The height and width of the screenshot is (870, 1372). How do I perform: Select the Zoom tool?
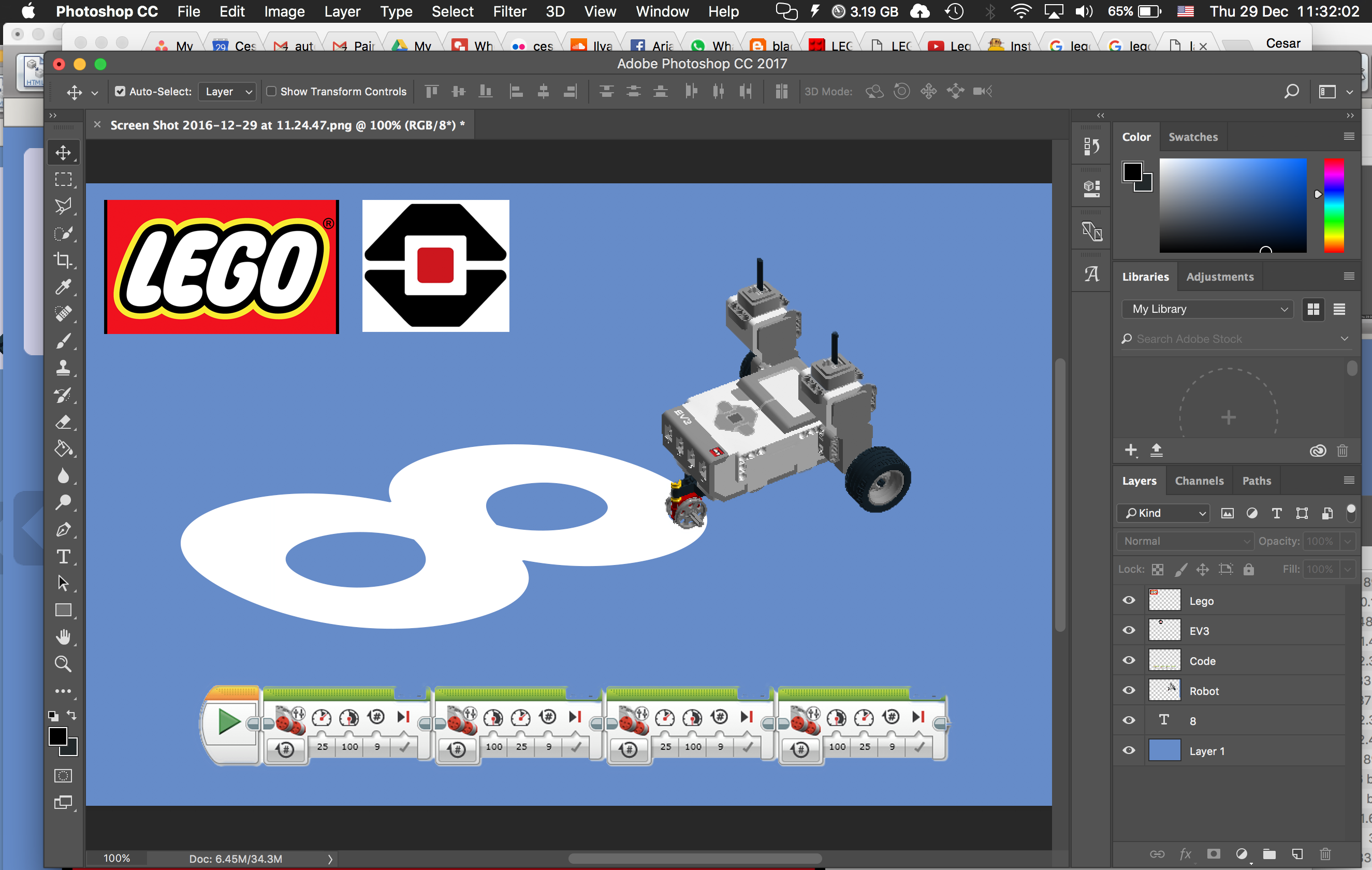[x=63, y=664]
